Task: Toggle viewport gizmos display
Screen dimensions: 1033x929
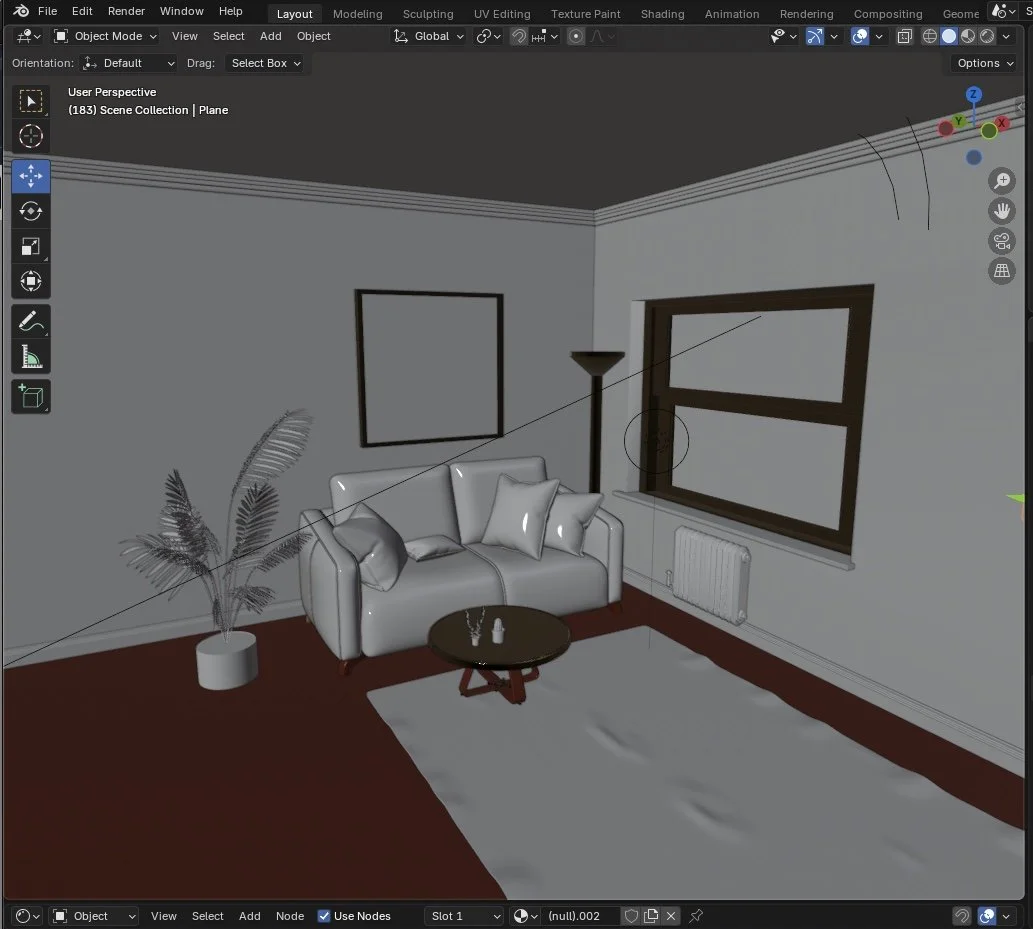Action: tap(815, 36)
